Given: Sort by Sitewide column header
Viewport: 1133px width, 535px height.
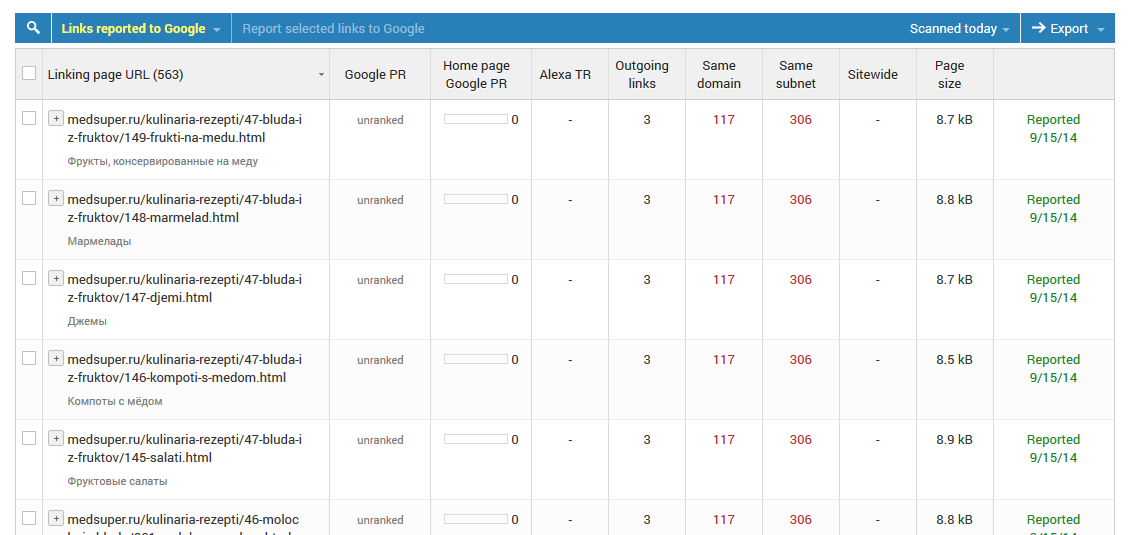Looking at the screenshot, I should [873, 74].
